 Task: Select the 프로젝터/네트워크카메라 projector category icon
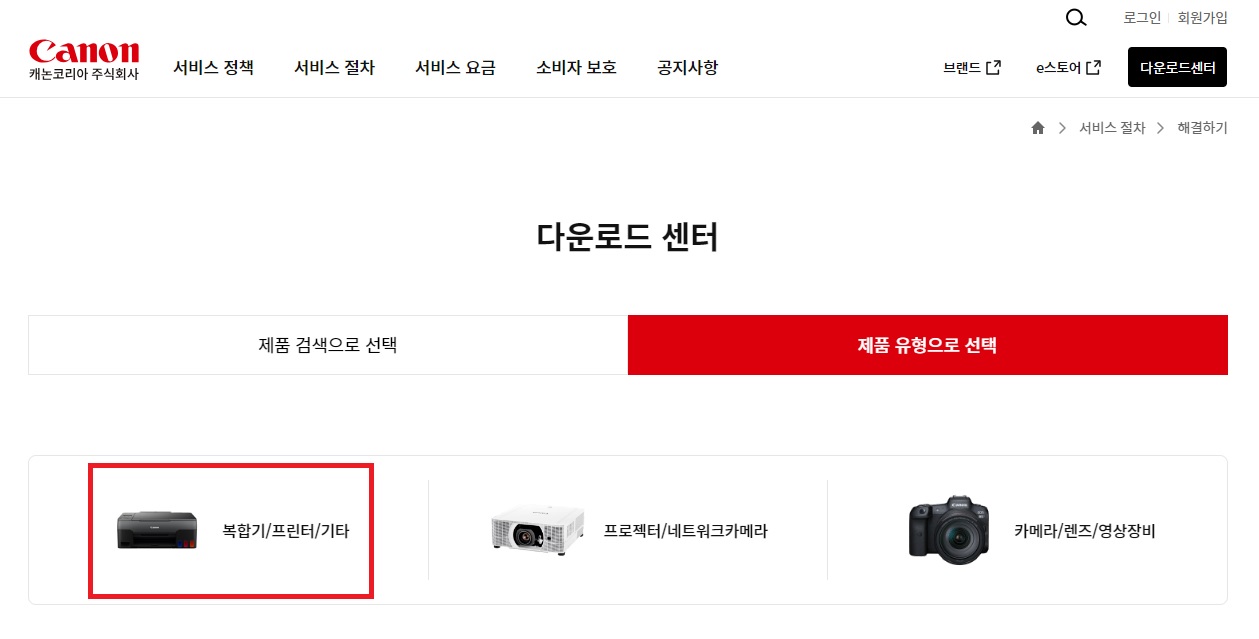pos(537,530)
